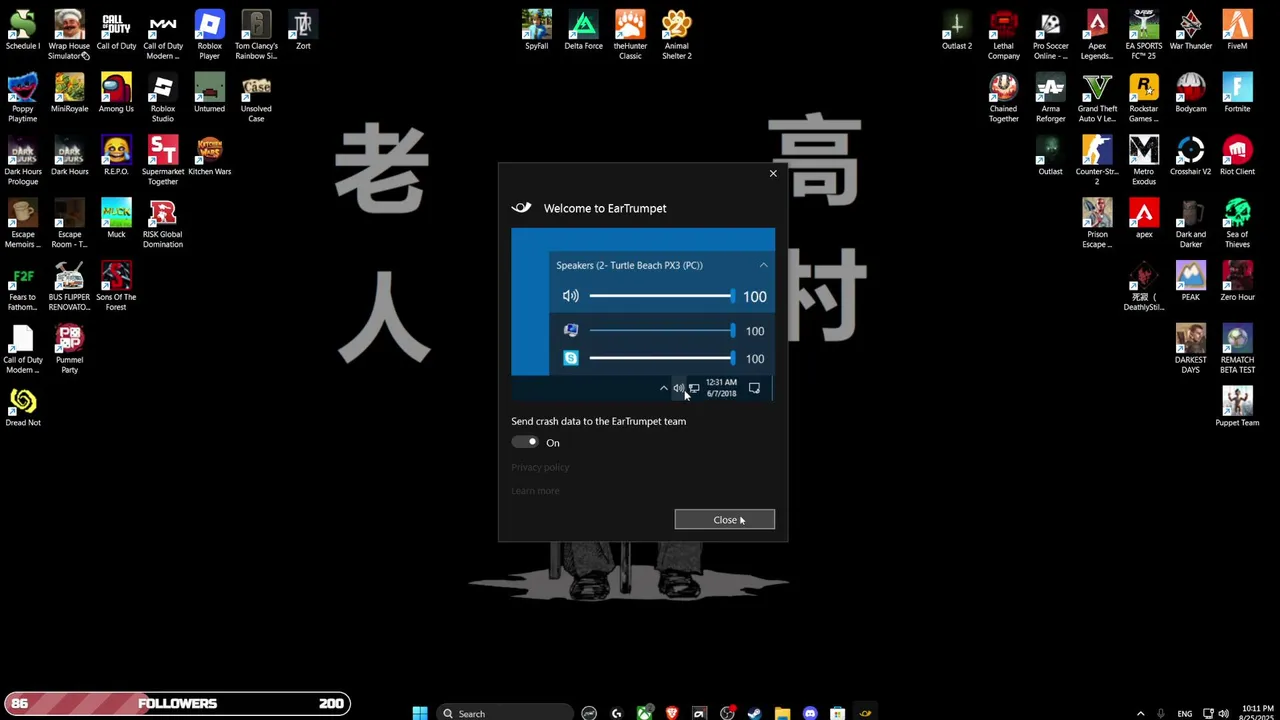Dismiss welcome dialog with the X button

(772, 174)
